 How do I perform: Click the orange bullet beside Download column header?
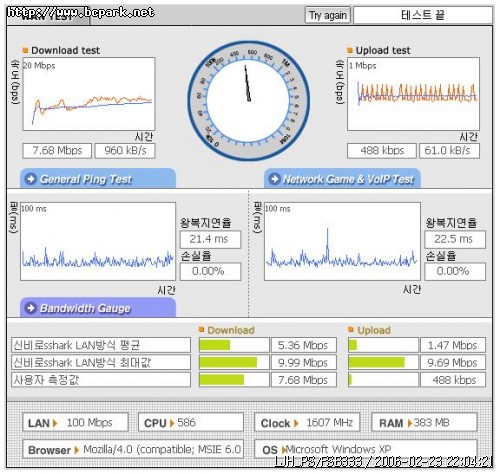click(x=201, y=330)
